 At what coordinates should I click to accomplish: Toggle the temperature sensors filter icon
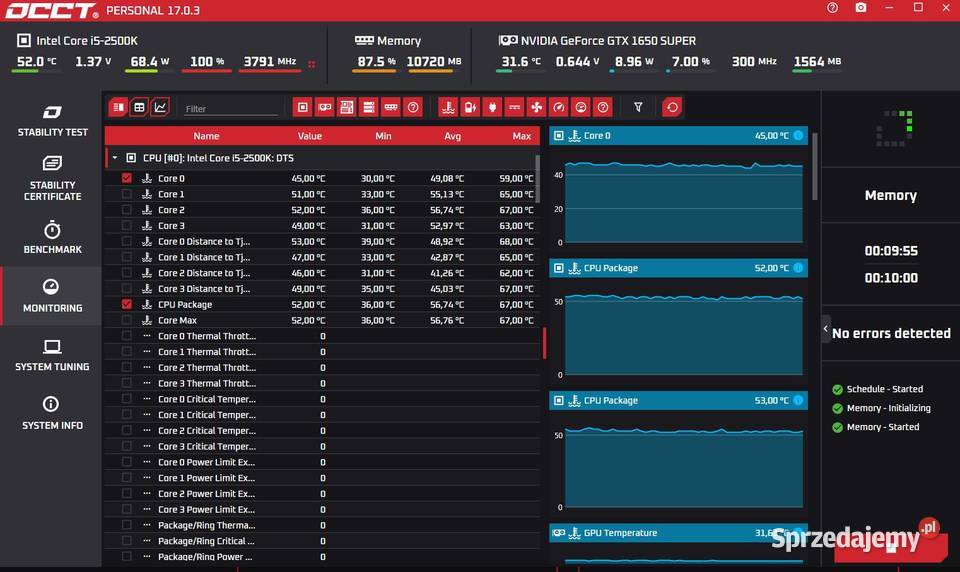[448, 107]
